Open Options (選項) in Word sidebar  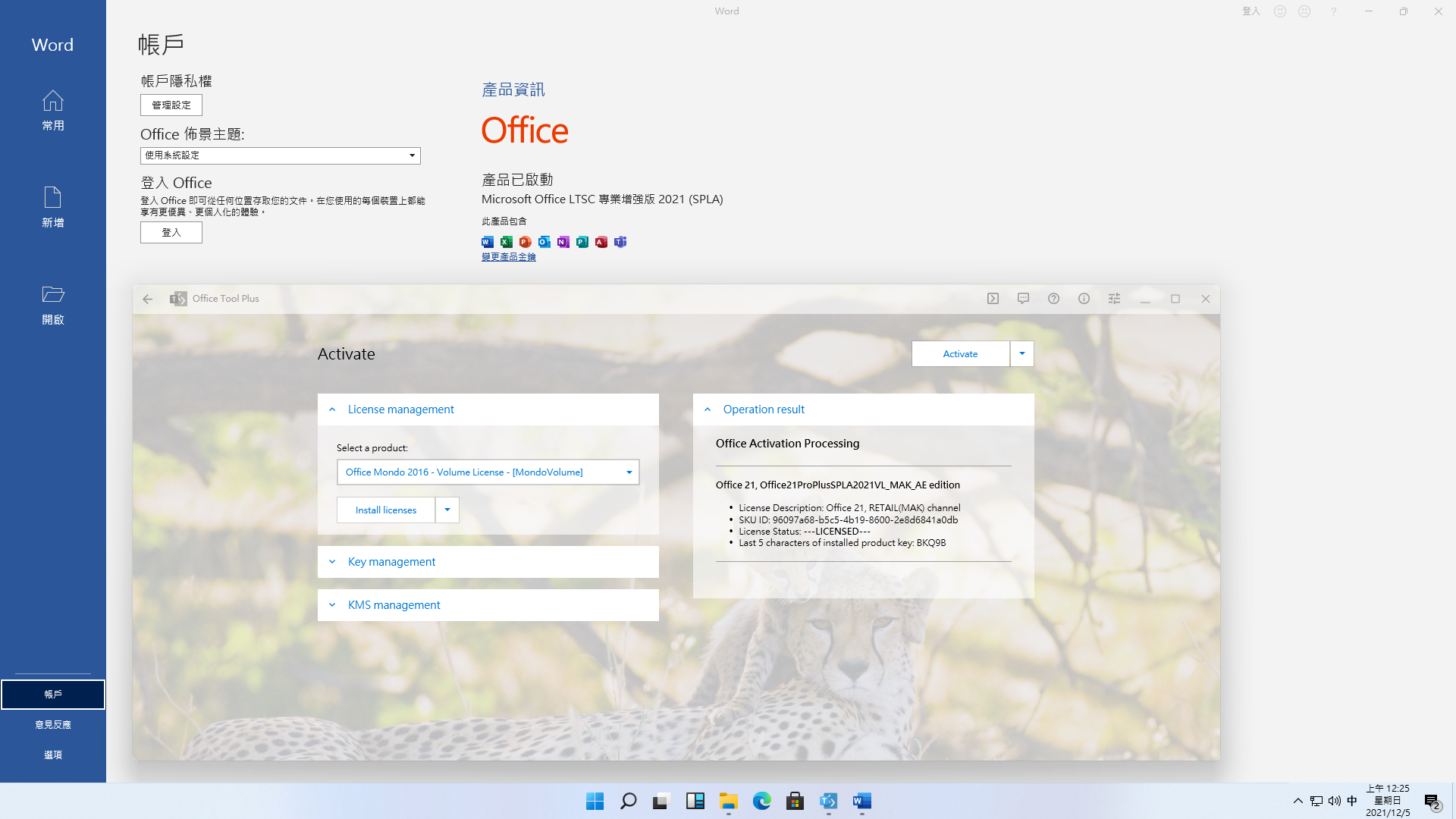point(53,755)
